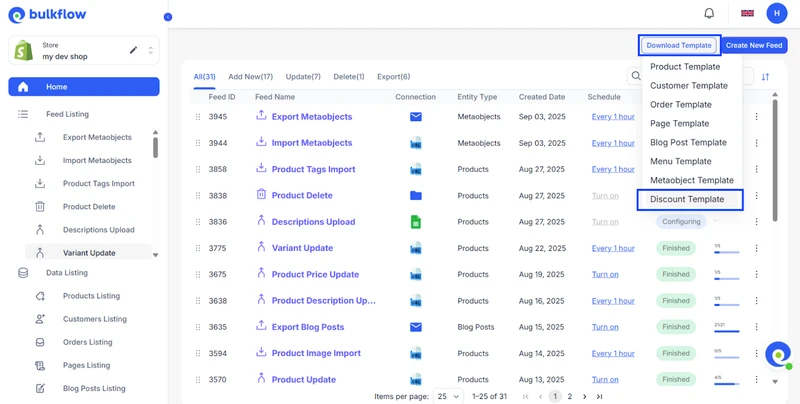Switch to the Export(6) tab
The height and width of the screenshot is (404, 800).
coord(393,77)
